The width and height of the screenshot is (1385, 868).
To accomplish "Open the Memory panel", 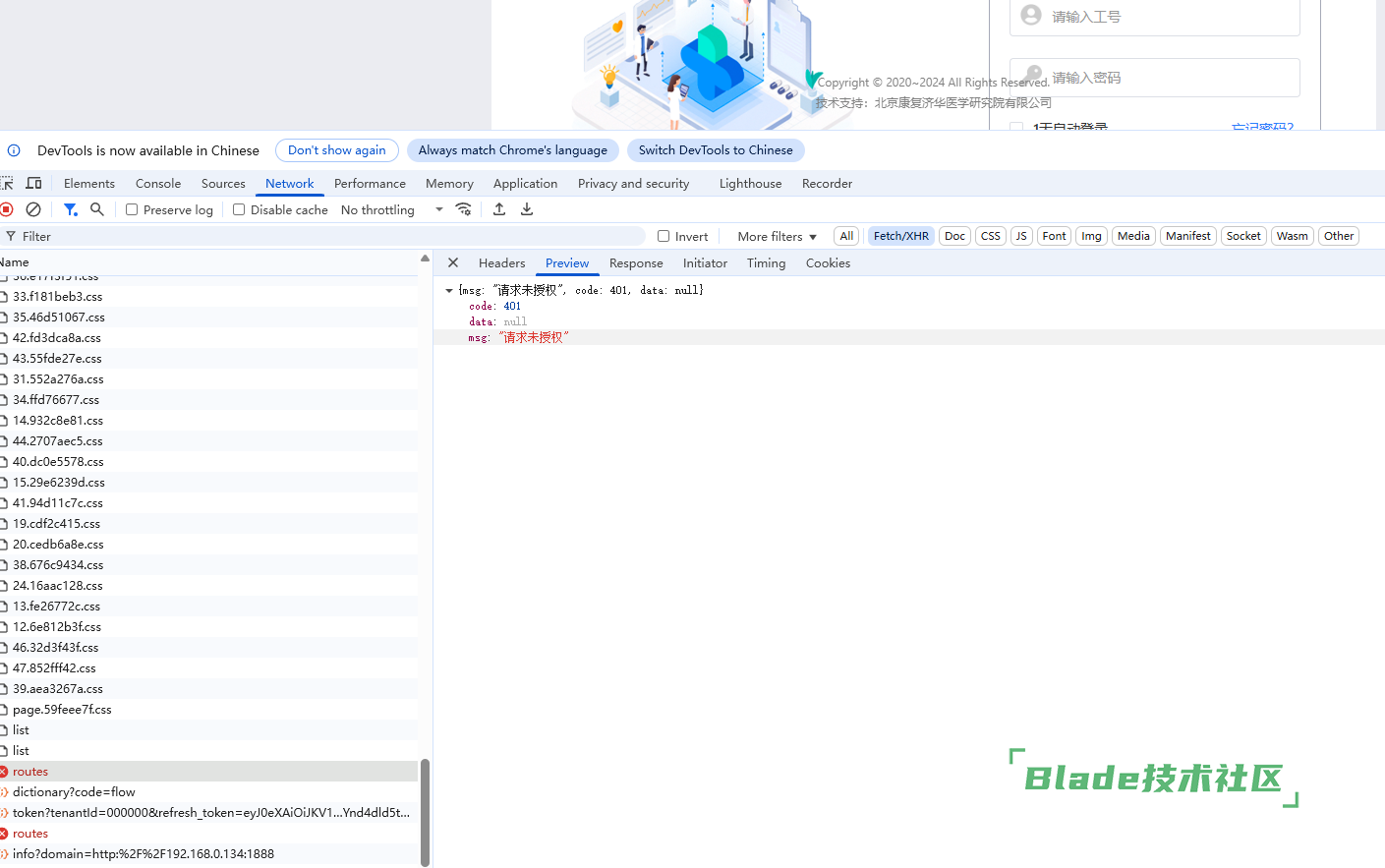I will [449, 183].
